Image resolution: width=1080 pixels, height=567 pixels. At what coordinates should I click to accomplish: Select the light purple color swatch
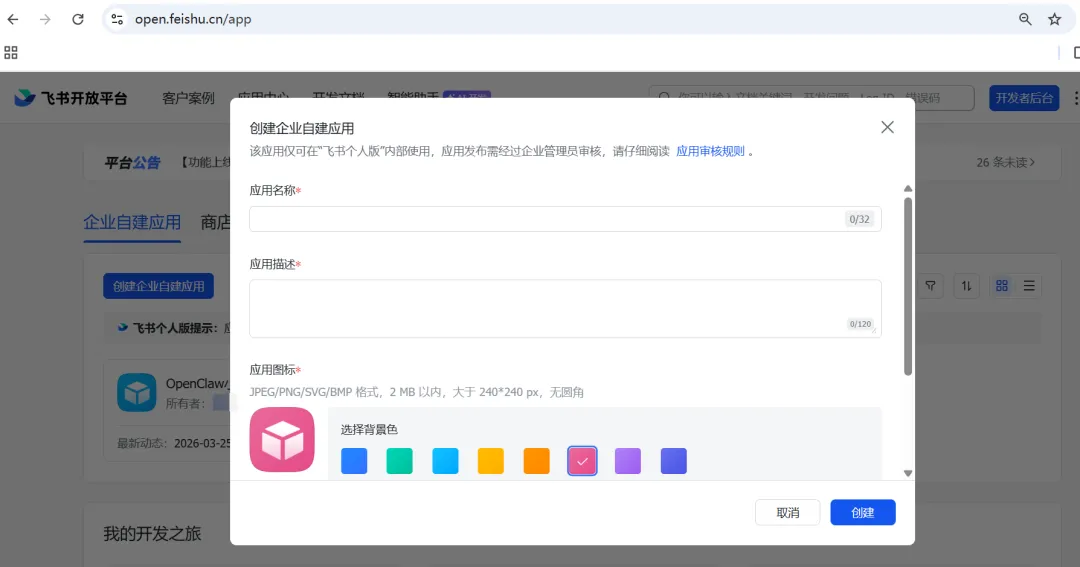pos(627,461)
